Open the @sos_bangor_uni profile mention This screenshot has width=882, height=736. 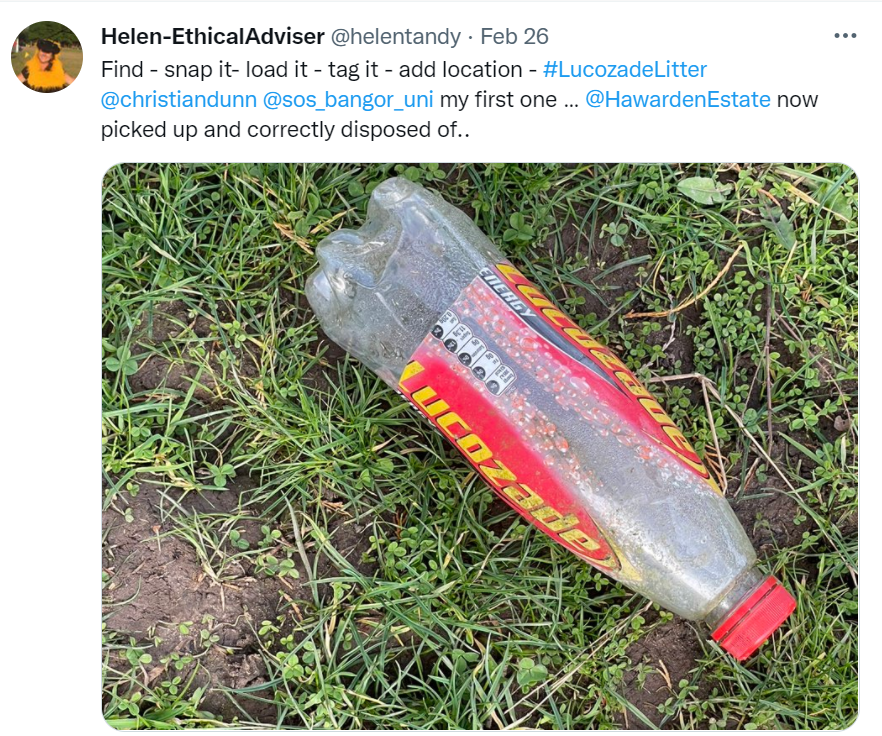click(x=348, y=100)
